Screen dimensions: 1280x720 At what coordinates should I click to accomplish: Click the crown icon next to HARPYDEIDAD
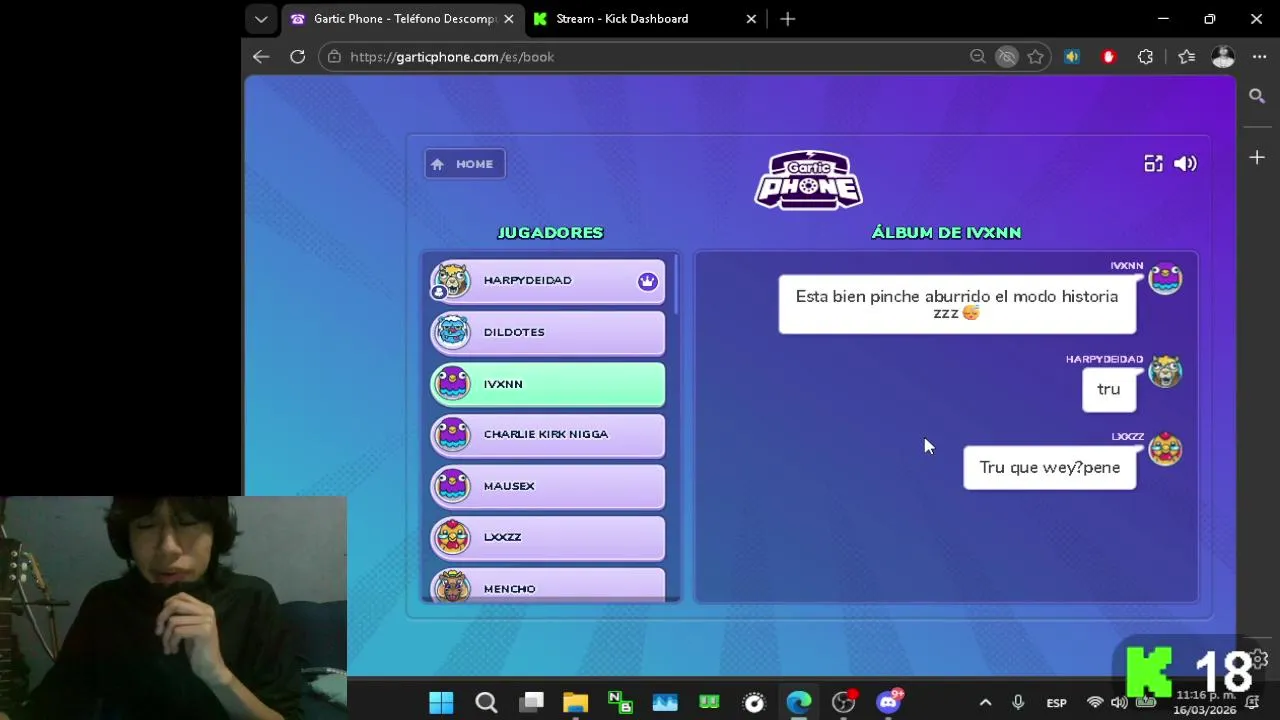[648, 281]
